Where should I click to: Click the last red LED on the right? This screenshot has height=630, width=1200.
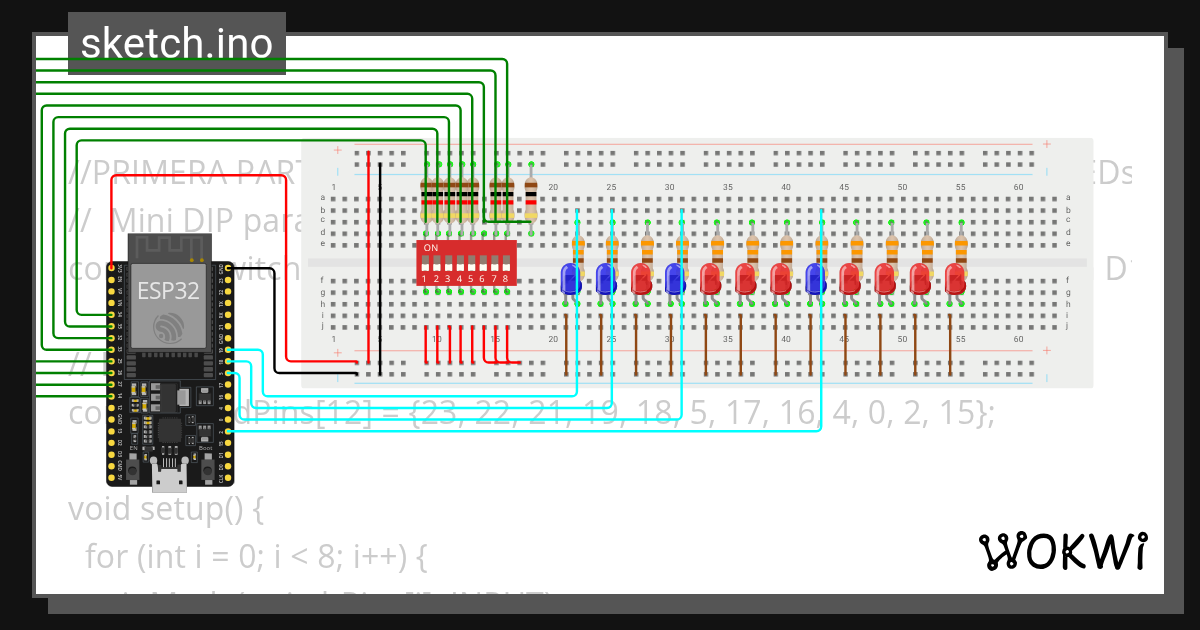pos(955,281)
